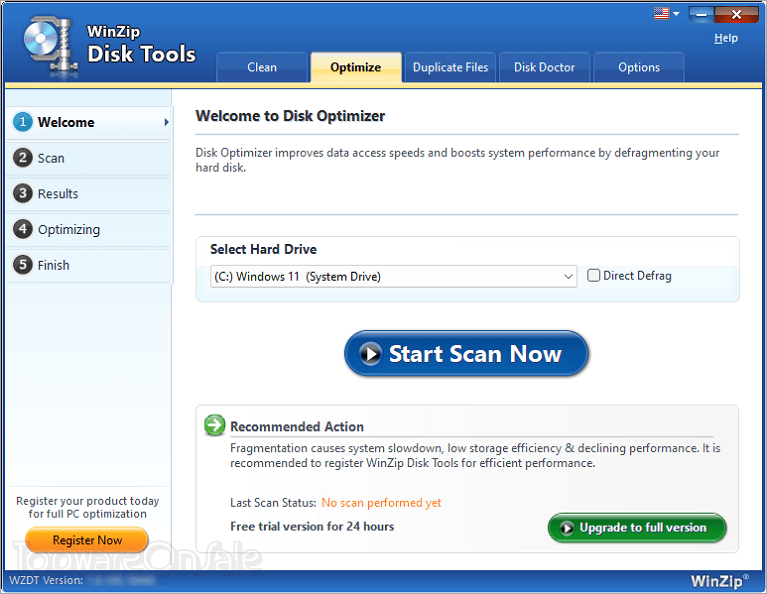The image size is (767, 594).
Task: Select the Optimize tab
Action: 356,68
